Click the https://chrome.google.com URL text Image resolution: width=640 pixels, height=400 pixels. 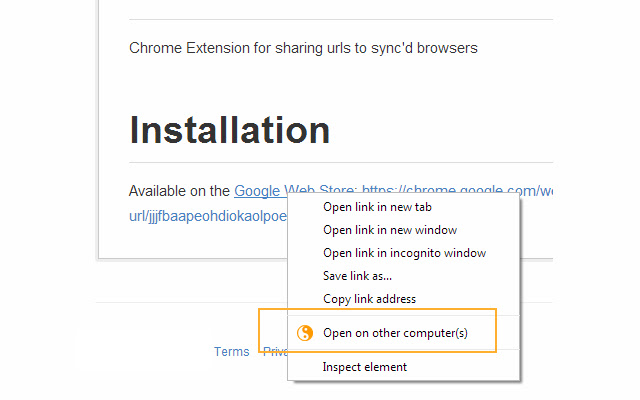tap(458, 189)
